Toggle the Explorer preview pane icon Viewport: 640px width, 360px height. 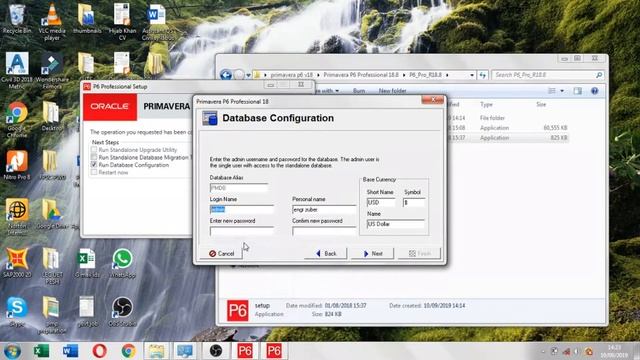pos(578,91)
